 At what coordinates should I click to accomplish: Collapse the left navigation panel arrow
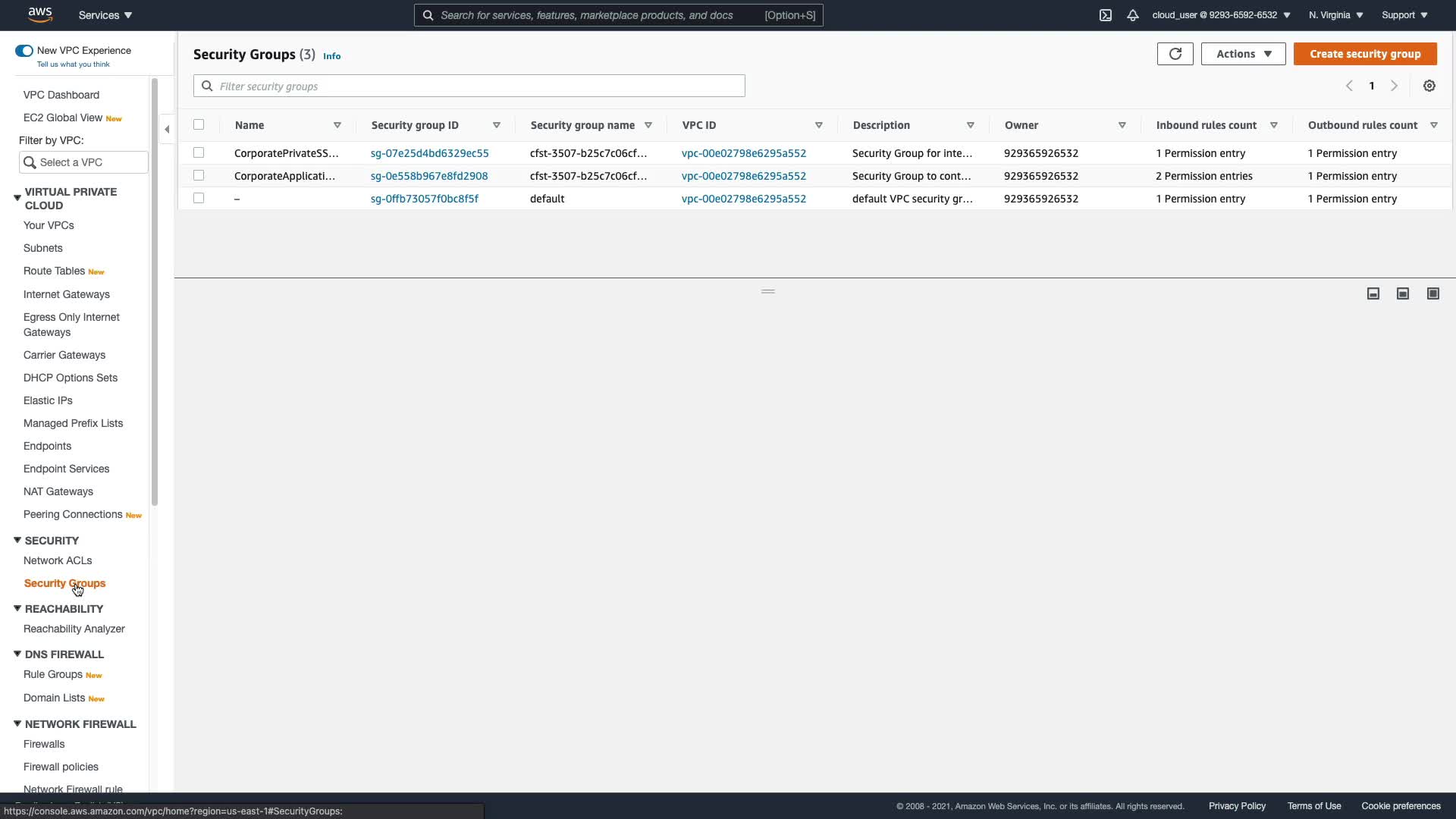167,129
